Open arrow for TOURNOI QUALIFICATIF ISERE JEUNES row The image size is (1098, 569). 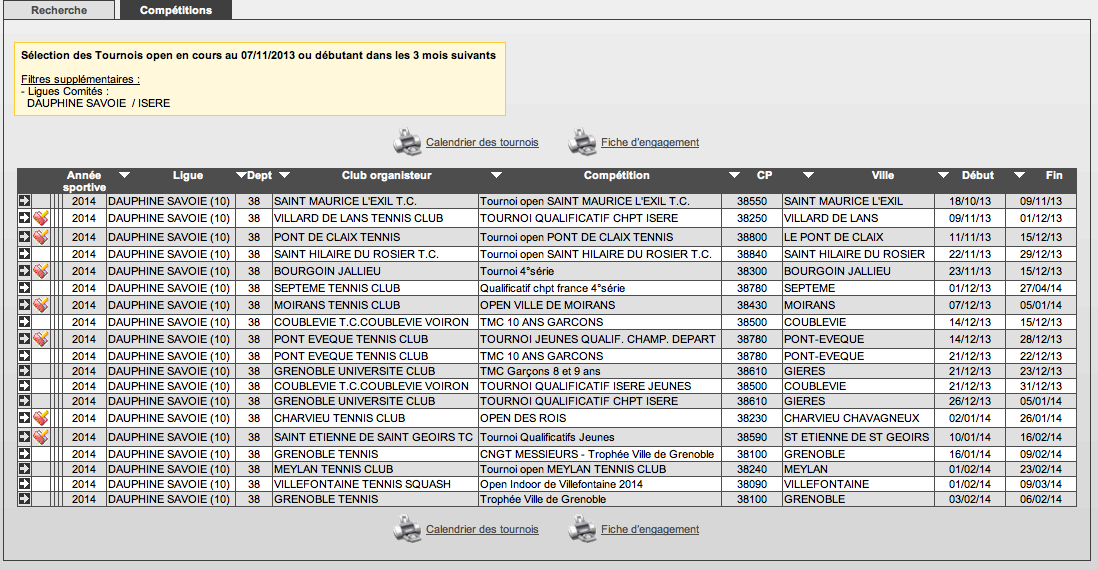tap(25, 386)
